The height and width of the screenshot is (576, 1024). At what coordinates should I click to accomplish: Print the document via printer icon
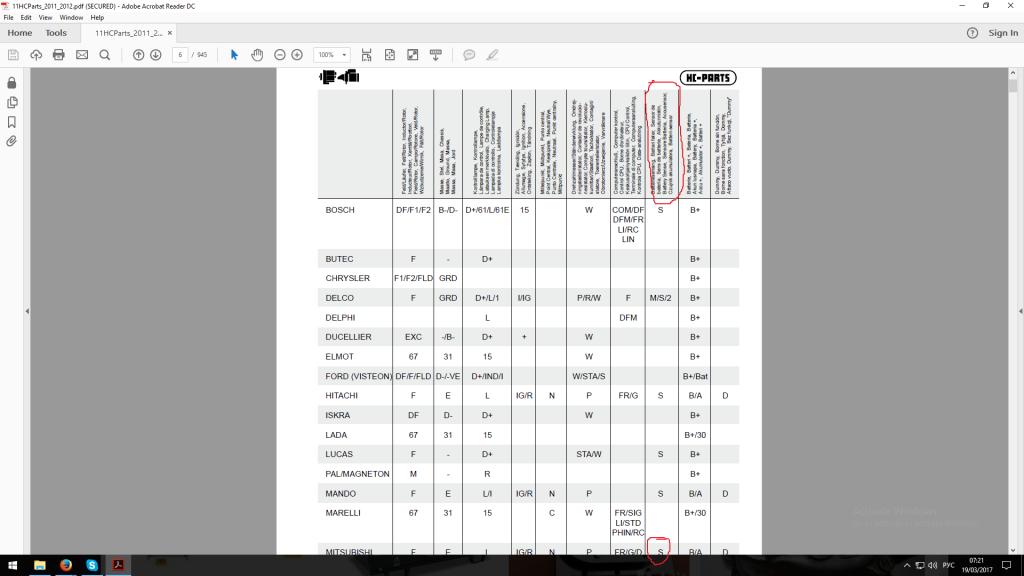point(59,55)
